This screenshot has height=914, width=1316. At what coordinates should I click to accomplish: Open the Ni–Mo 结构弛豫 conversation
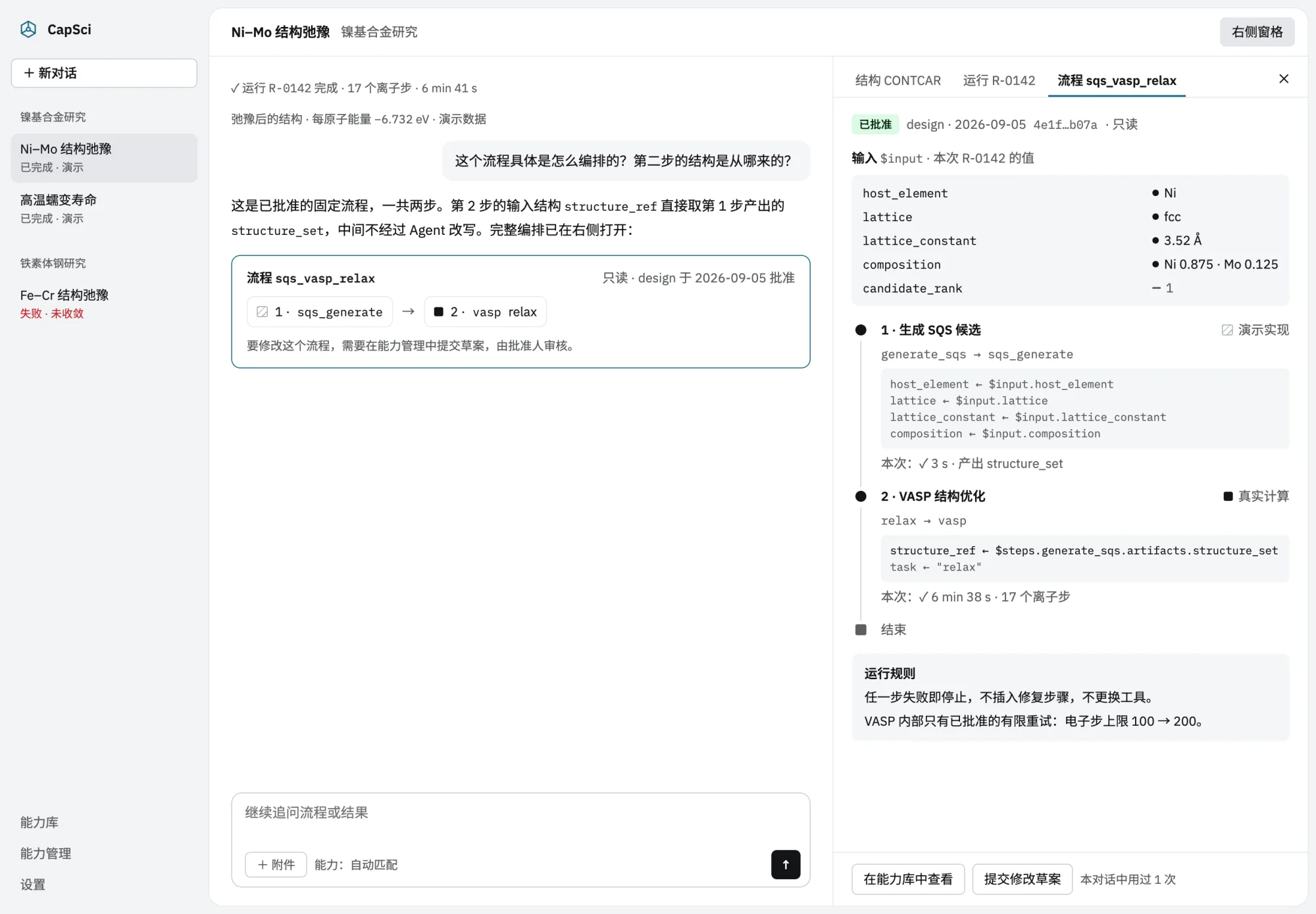(104, 158)
